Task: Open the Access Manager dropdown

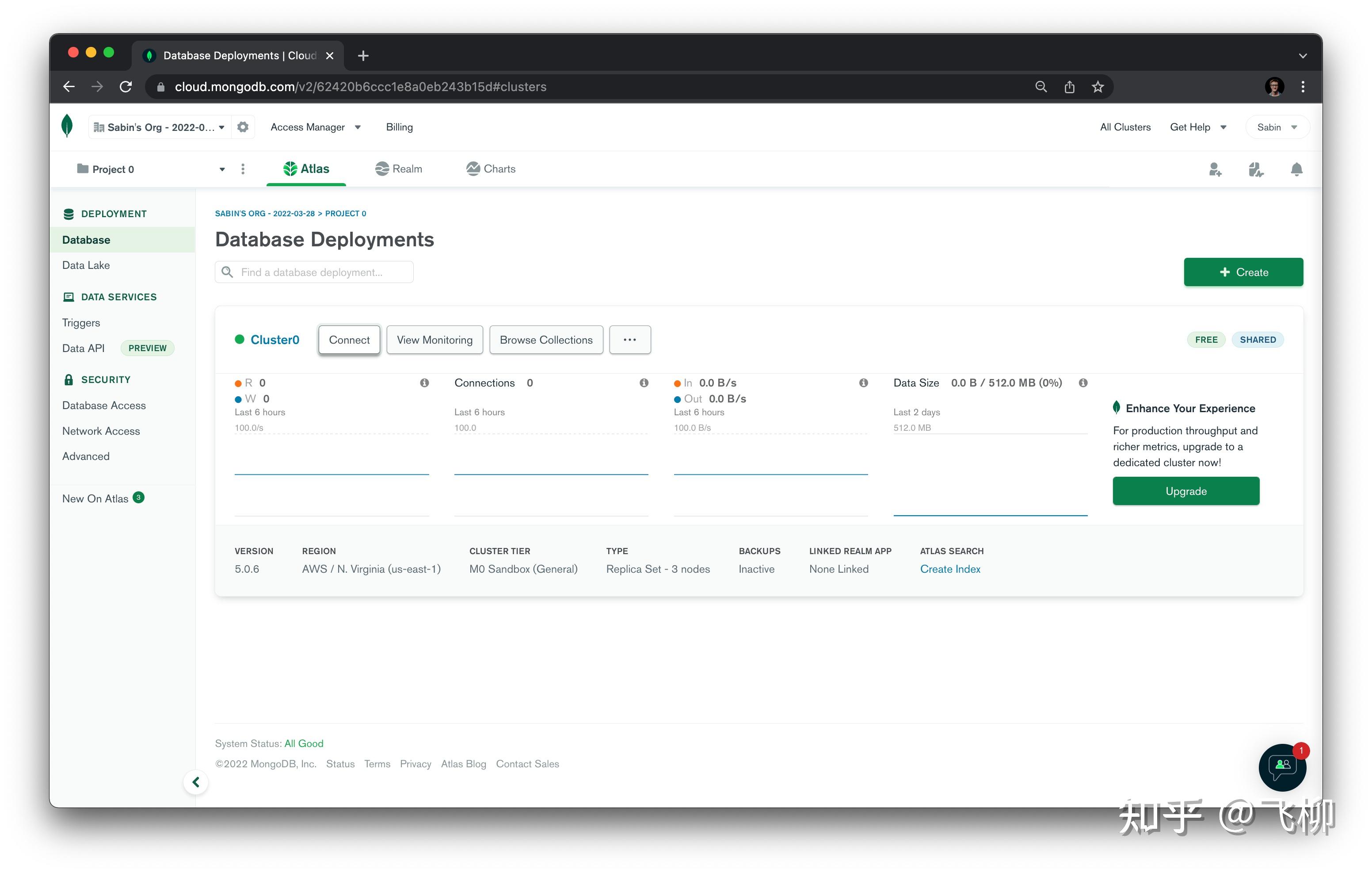Action: tap(315, 127)
